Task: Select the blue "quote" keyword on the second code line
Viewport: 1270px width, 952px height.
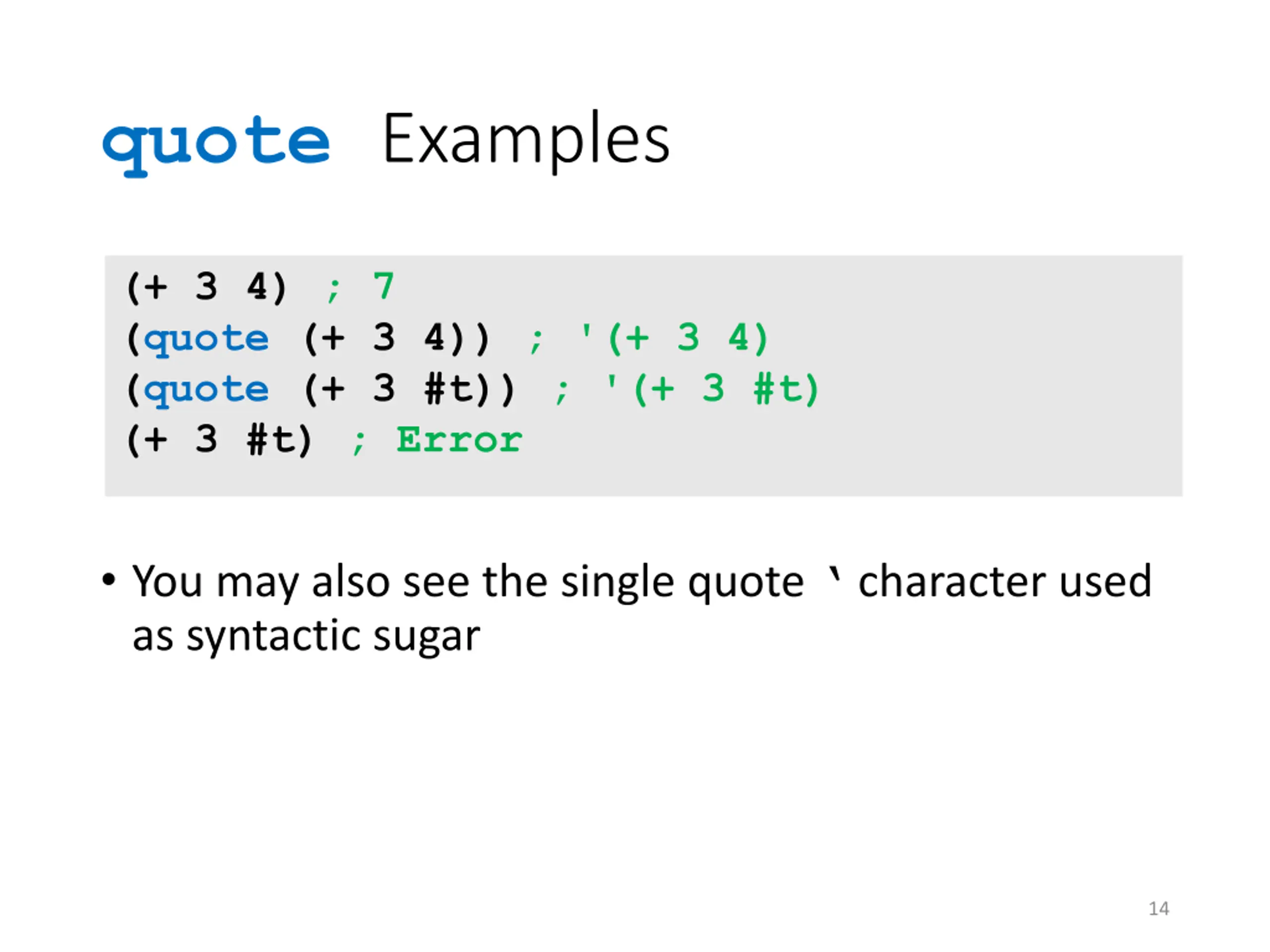Action: 206,339
